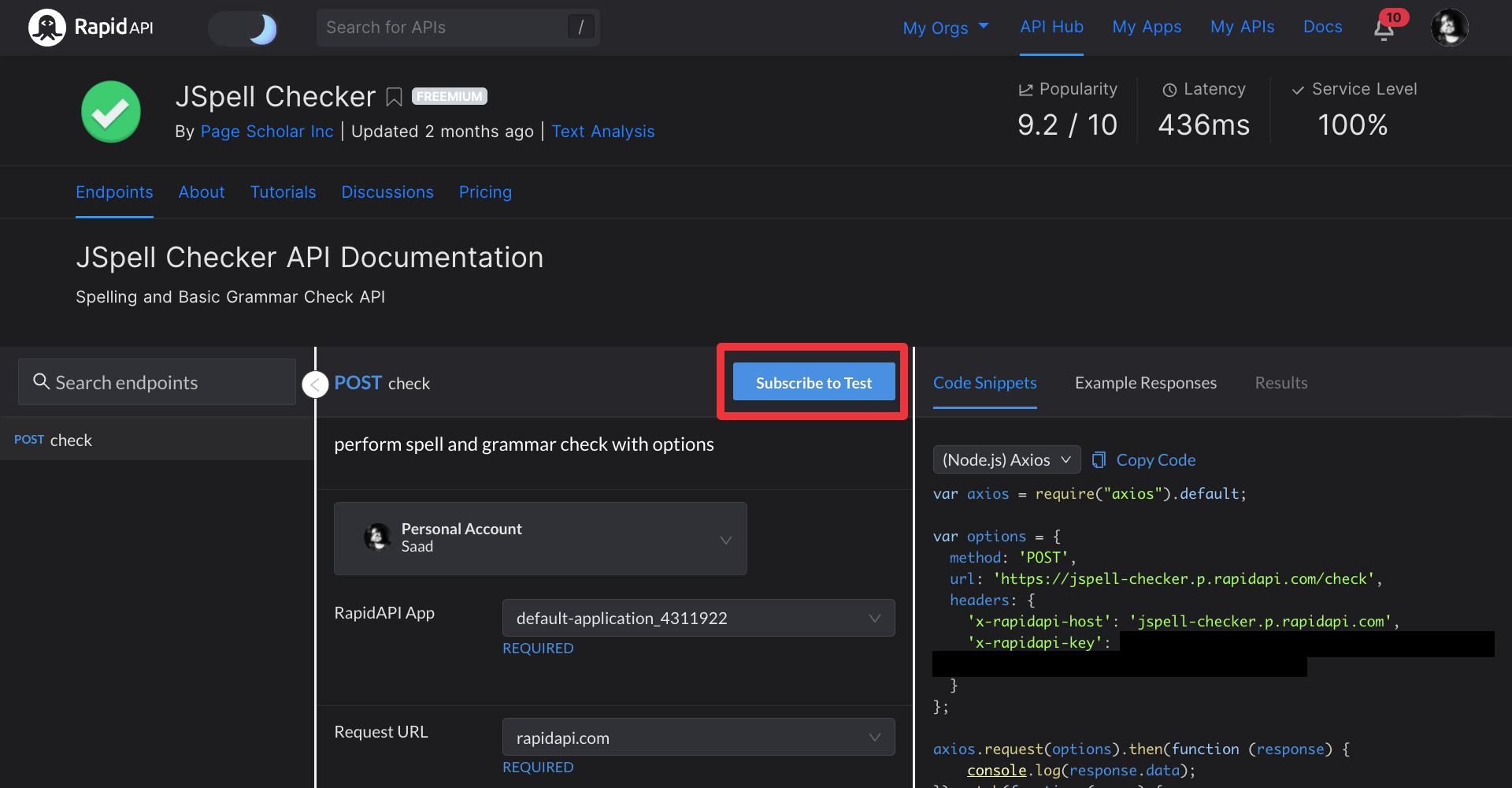Bookmark the JSpell Checker API
The width and height of the screenshot is (1512, 788).
(x=394, y=97)
